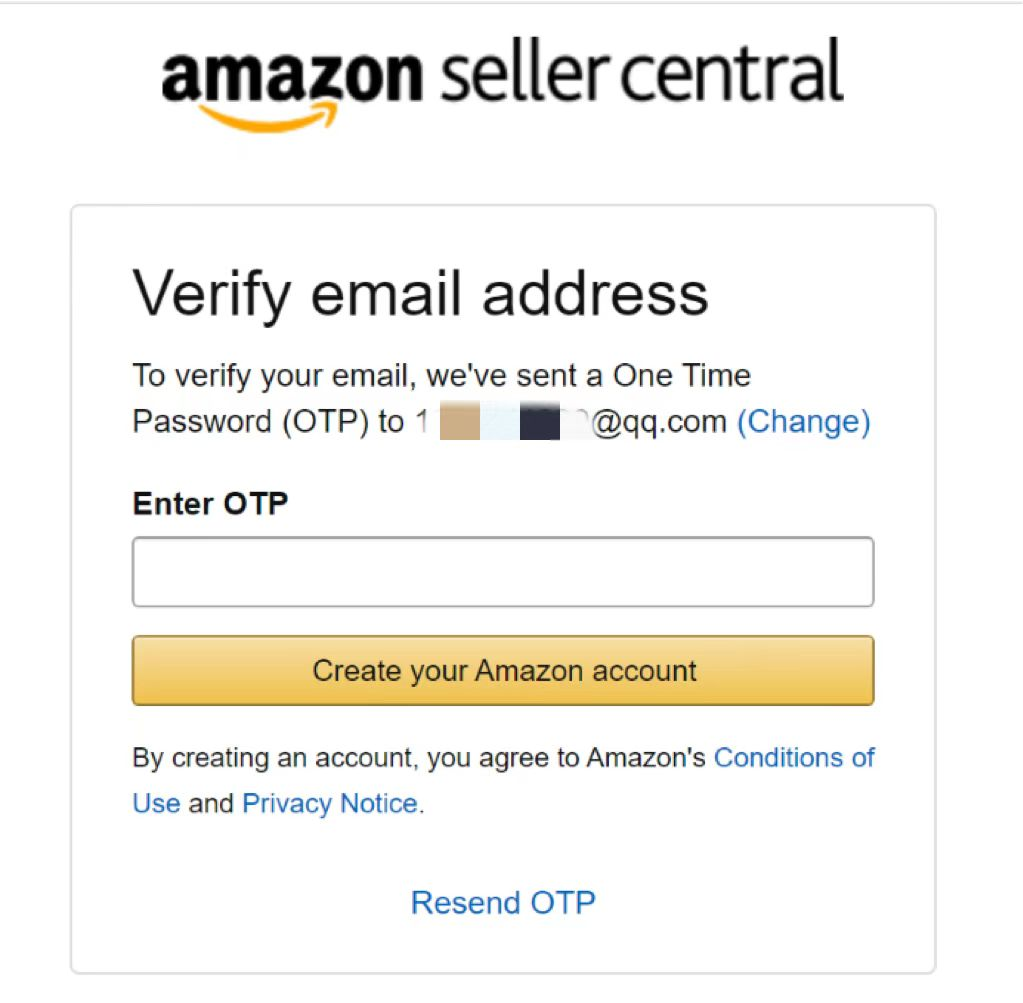Click the word "Use" in conditions link
The height and width of the screenshot is (1003, 1023).
pyautogui.click(x=156, y=804)
